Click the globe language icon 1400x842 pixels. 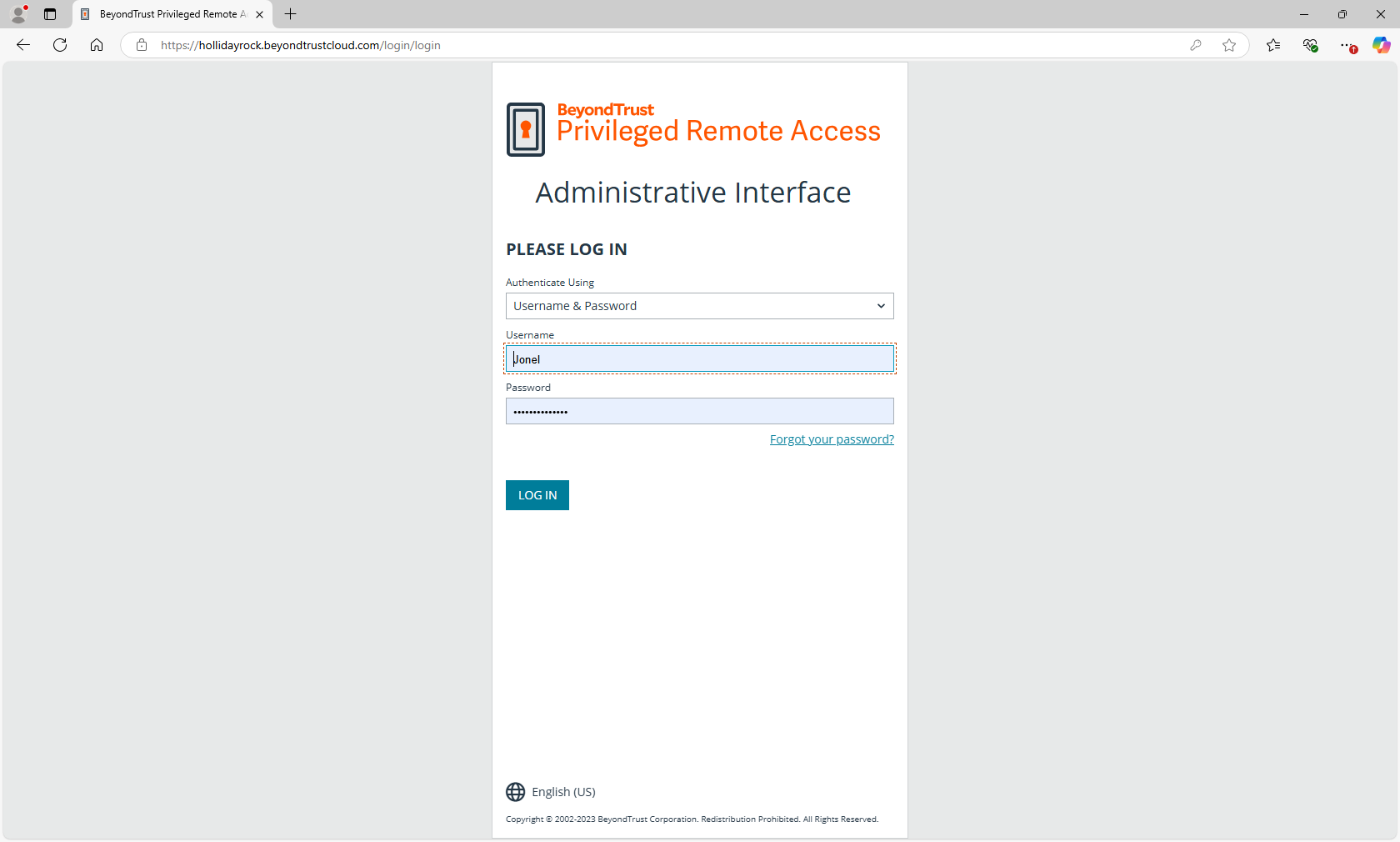(516, 791)
